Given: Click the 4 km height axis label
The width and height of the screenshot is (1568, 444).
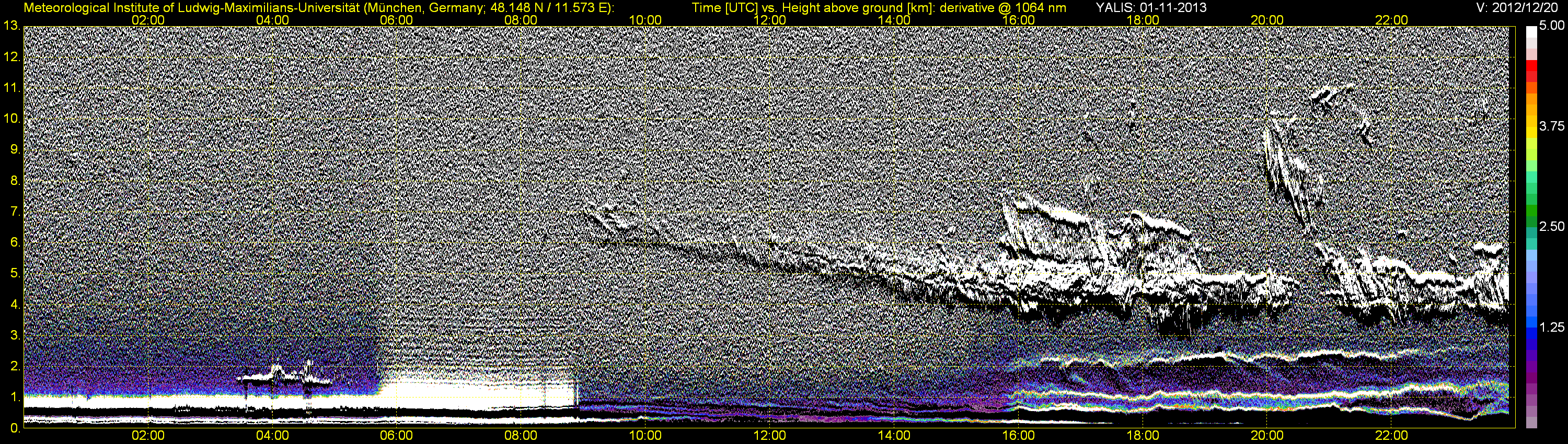Looking at the screenshot, I should [15, 304].
